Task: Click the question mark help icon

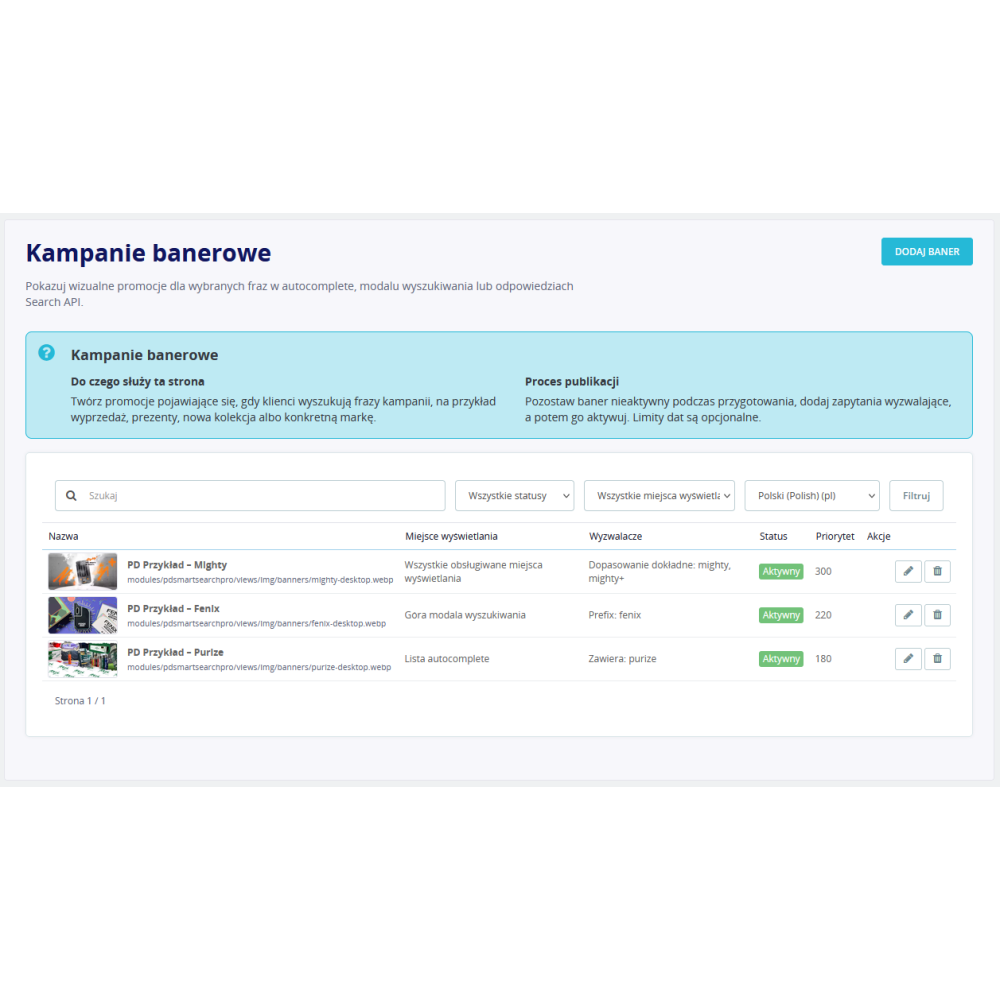Action: 47,353
